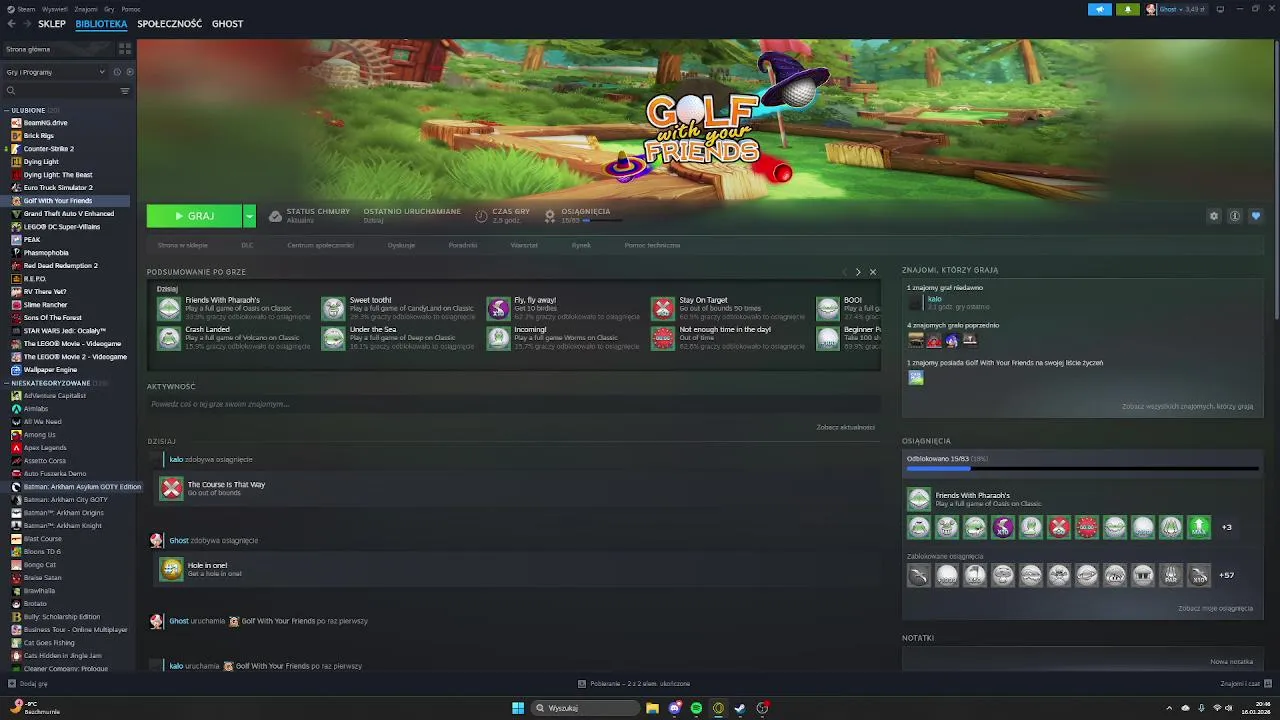Image resolution: width=1280 pixels, height=720 pixels.
Task: Open Discord from the Windows taskbar
Action: tap(675, 708)
